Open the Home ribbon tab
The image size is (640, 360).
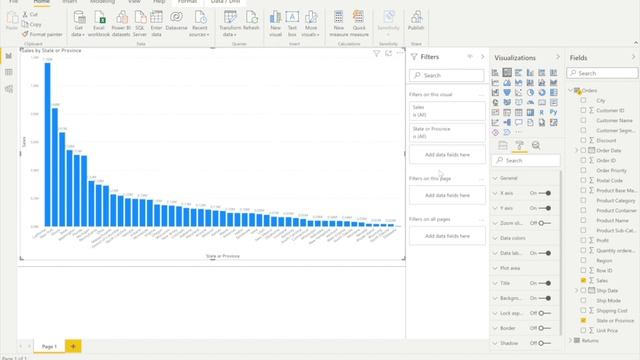click(x=42, y=2)
